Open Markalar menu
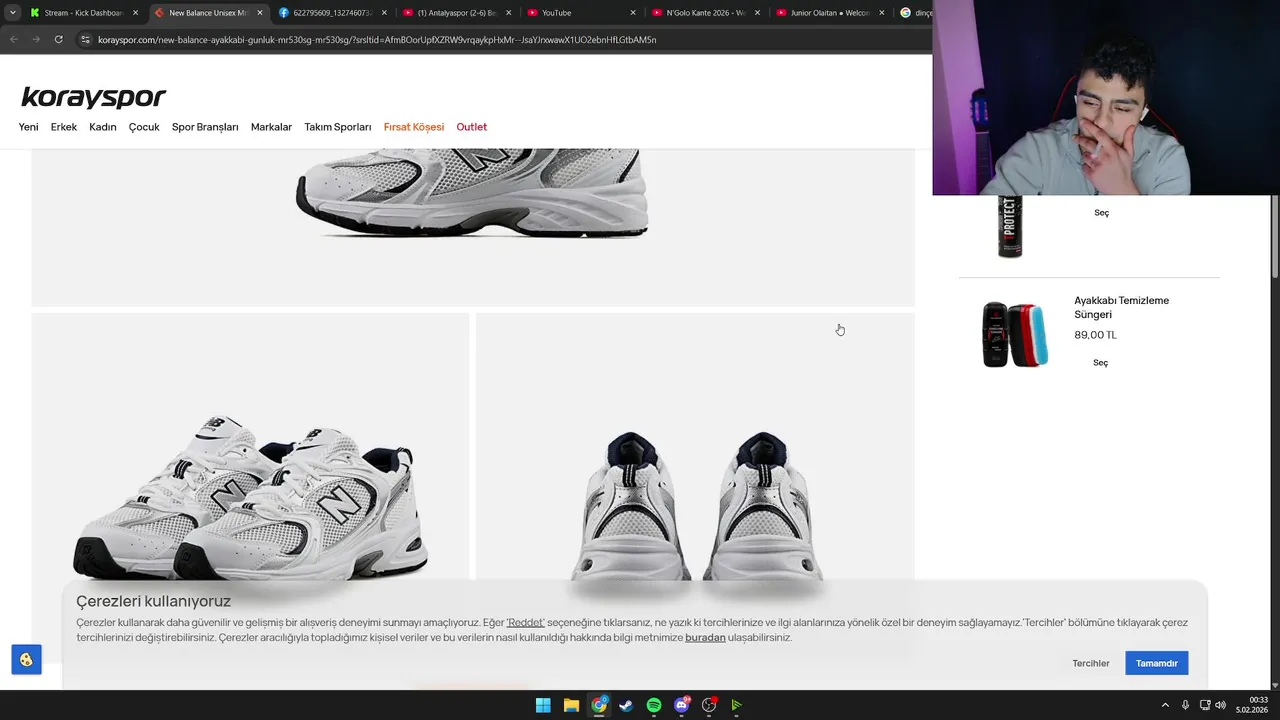Screen dimensions: 1280x720 tap(271, 127)
